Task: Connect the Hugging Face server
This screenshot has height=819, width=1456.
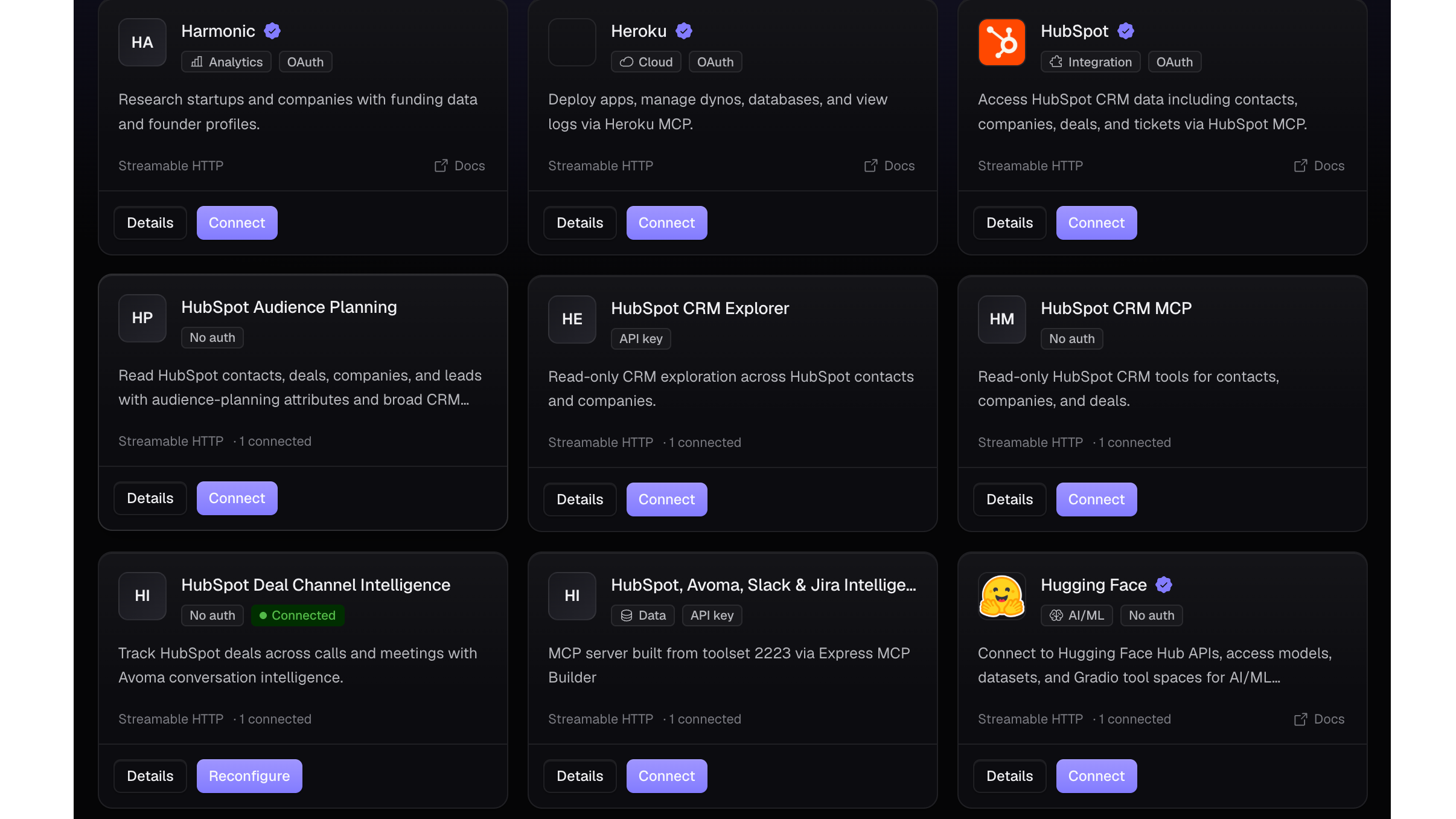Action: (1097, 776)
